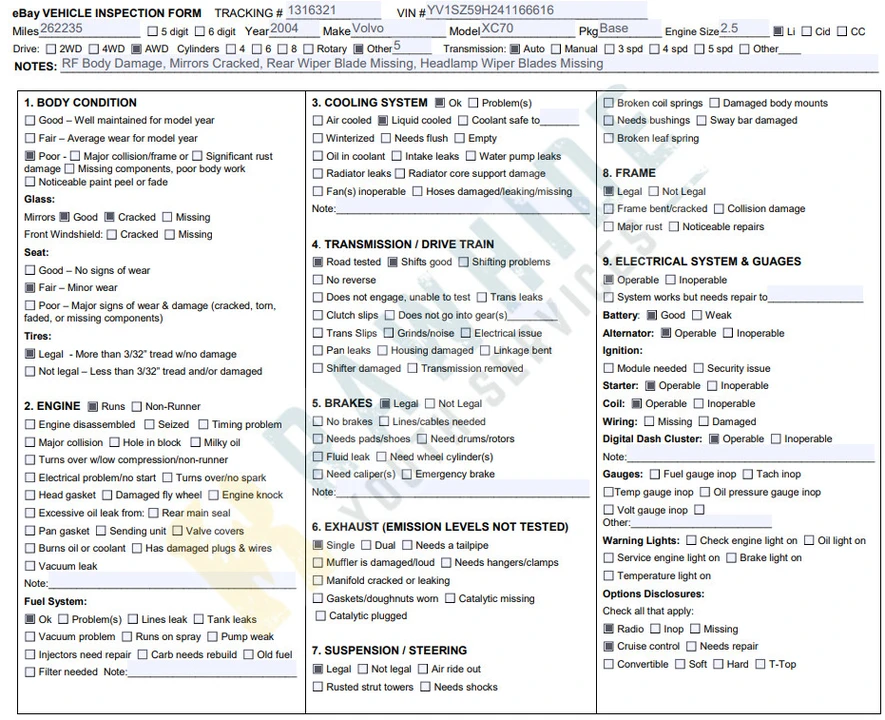Viewport: 885px width, 720px height.
Task: Toggle Cooling System Ok checkbox
Action: 440,103
